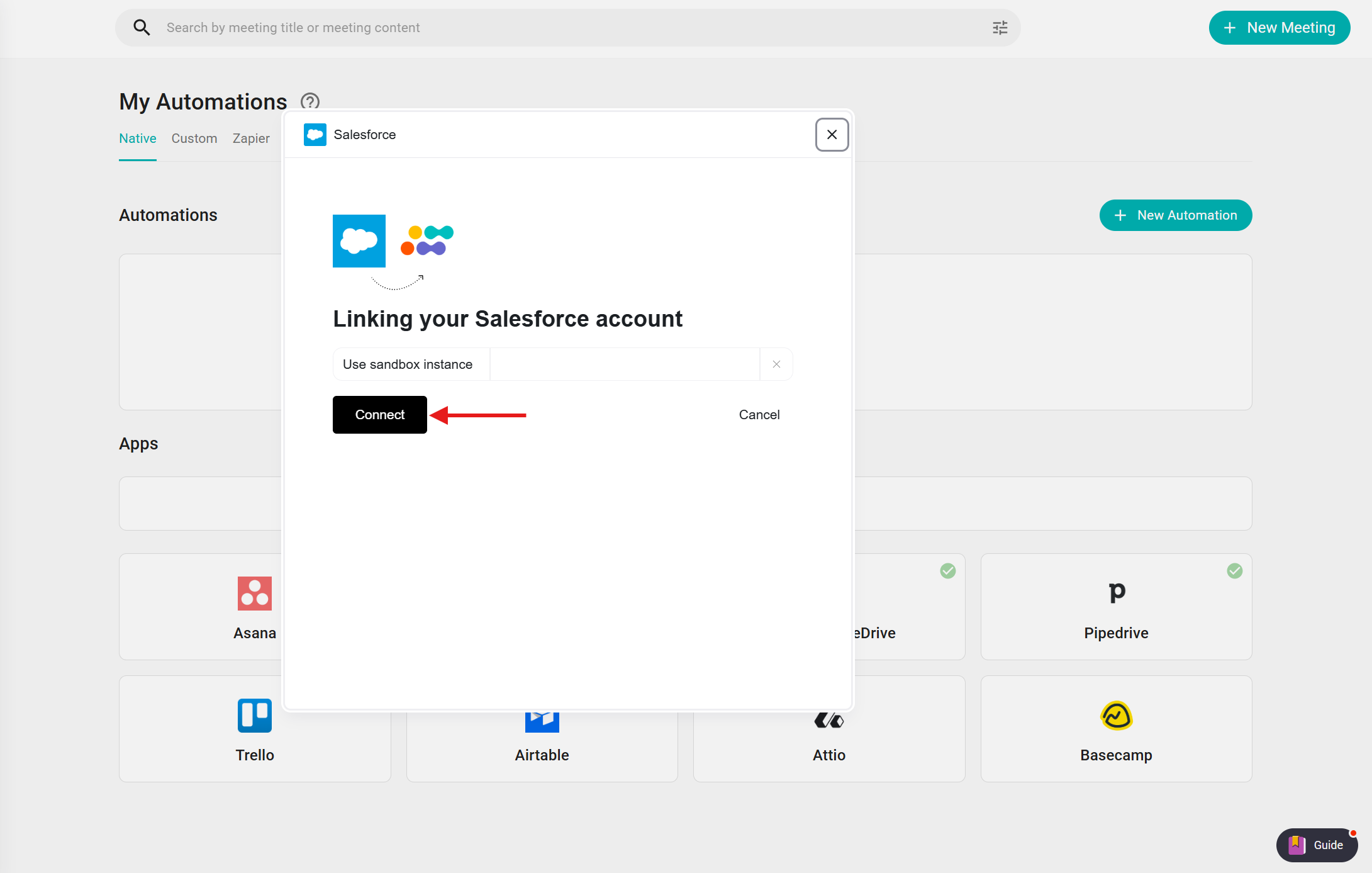Click the New Automation button
The height and width of the screenshot is (873, 1372).
1175,215
